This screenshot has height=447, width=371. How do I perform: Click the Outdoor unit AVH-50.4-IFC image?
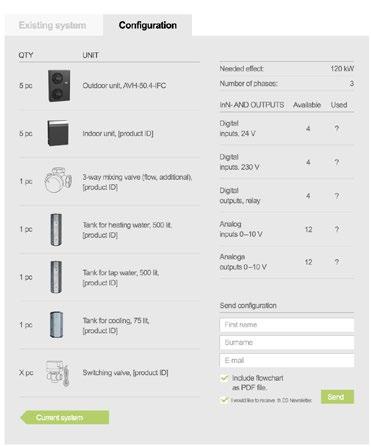pos(59,86)
